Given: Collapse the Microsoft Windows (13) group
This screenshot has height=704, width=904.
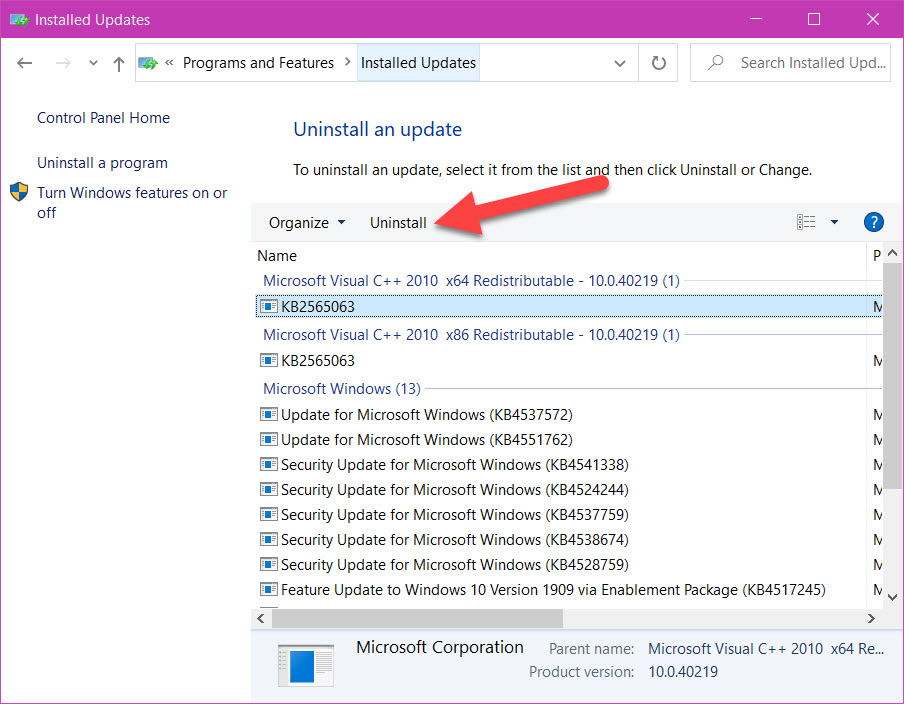Looking at the screenshot, I should coord(342,389).
